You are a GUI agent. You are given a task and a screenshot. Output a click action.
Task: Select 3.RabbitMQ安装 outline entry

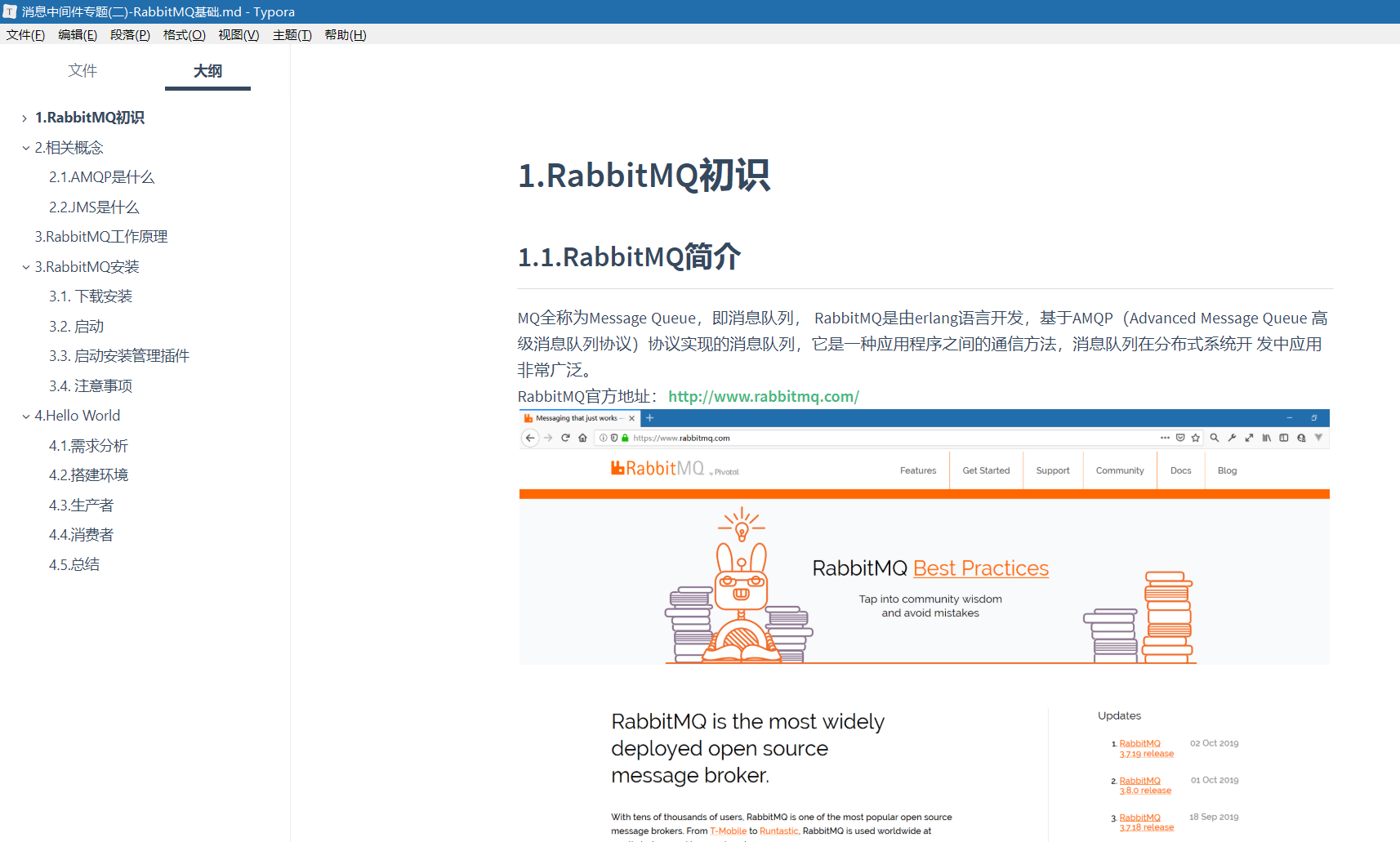point(87,267)
